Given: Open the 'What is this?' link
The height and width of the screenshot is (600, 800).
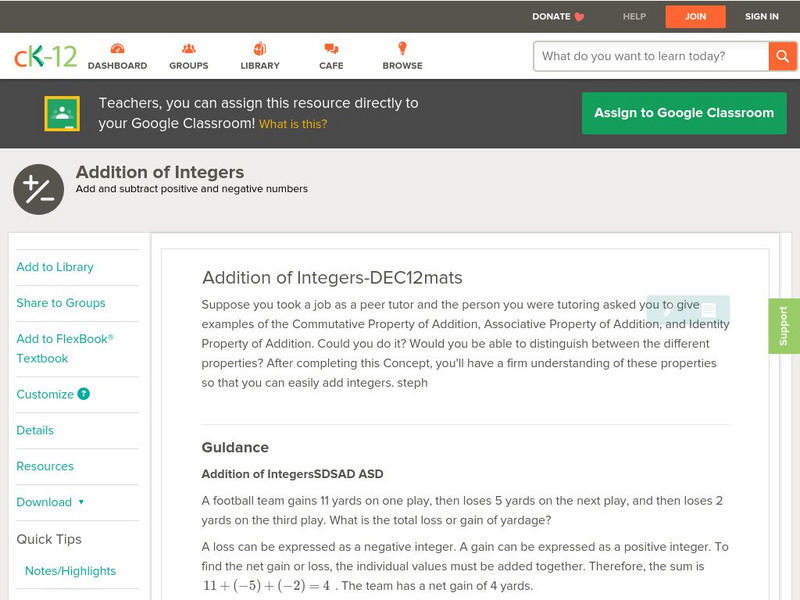Looking at the screenshot, I should pyautogui.click(x=293, y=124).
